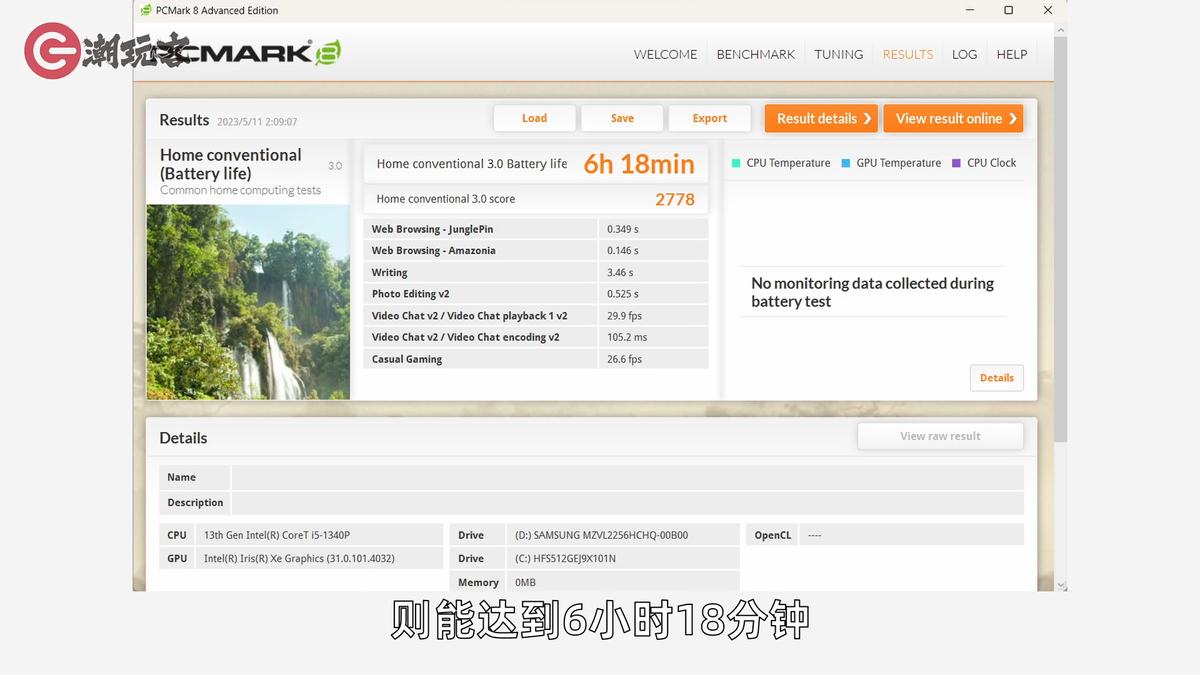Export the benchmark result
Screen dimensions: 1200x675
[x=710, y=118]
